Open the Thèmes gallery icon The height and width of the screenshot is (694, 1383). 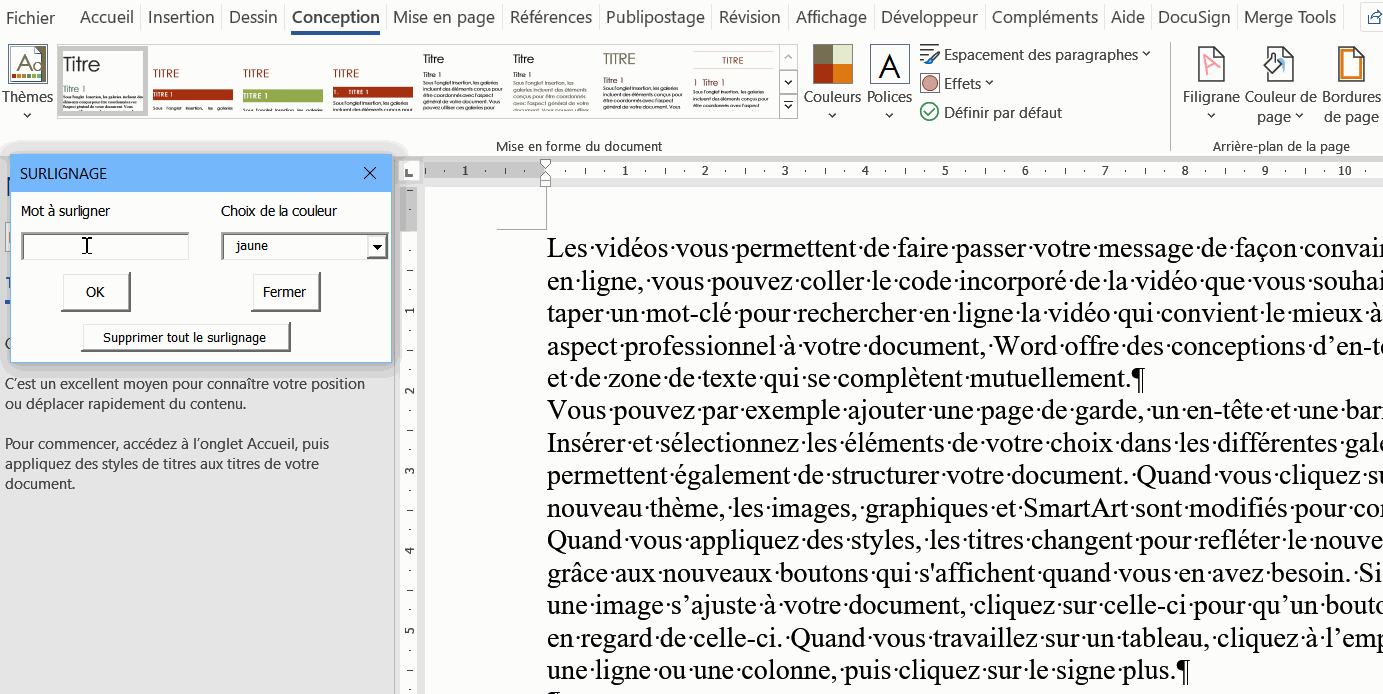(27, 65)
